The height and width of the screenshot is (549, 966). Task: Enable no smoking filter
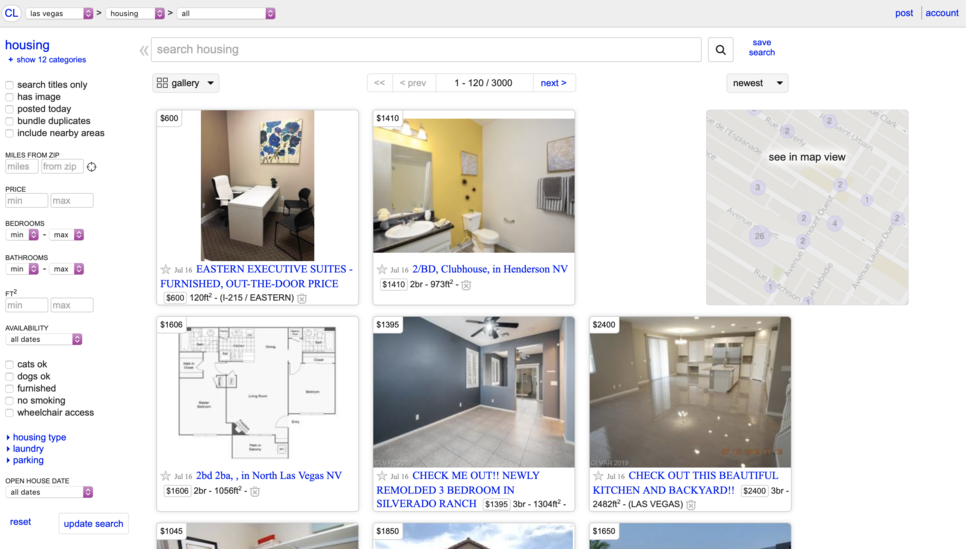pos(9,401)
